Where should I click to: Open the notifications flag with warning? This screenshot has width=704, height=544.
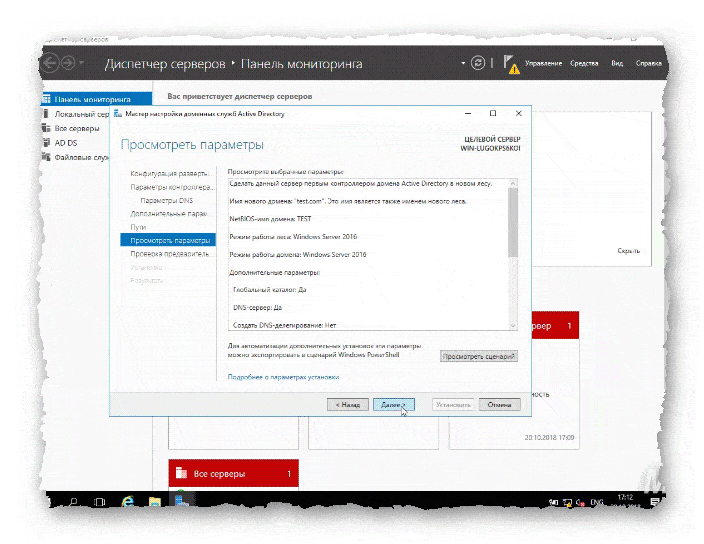(510, 64)
